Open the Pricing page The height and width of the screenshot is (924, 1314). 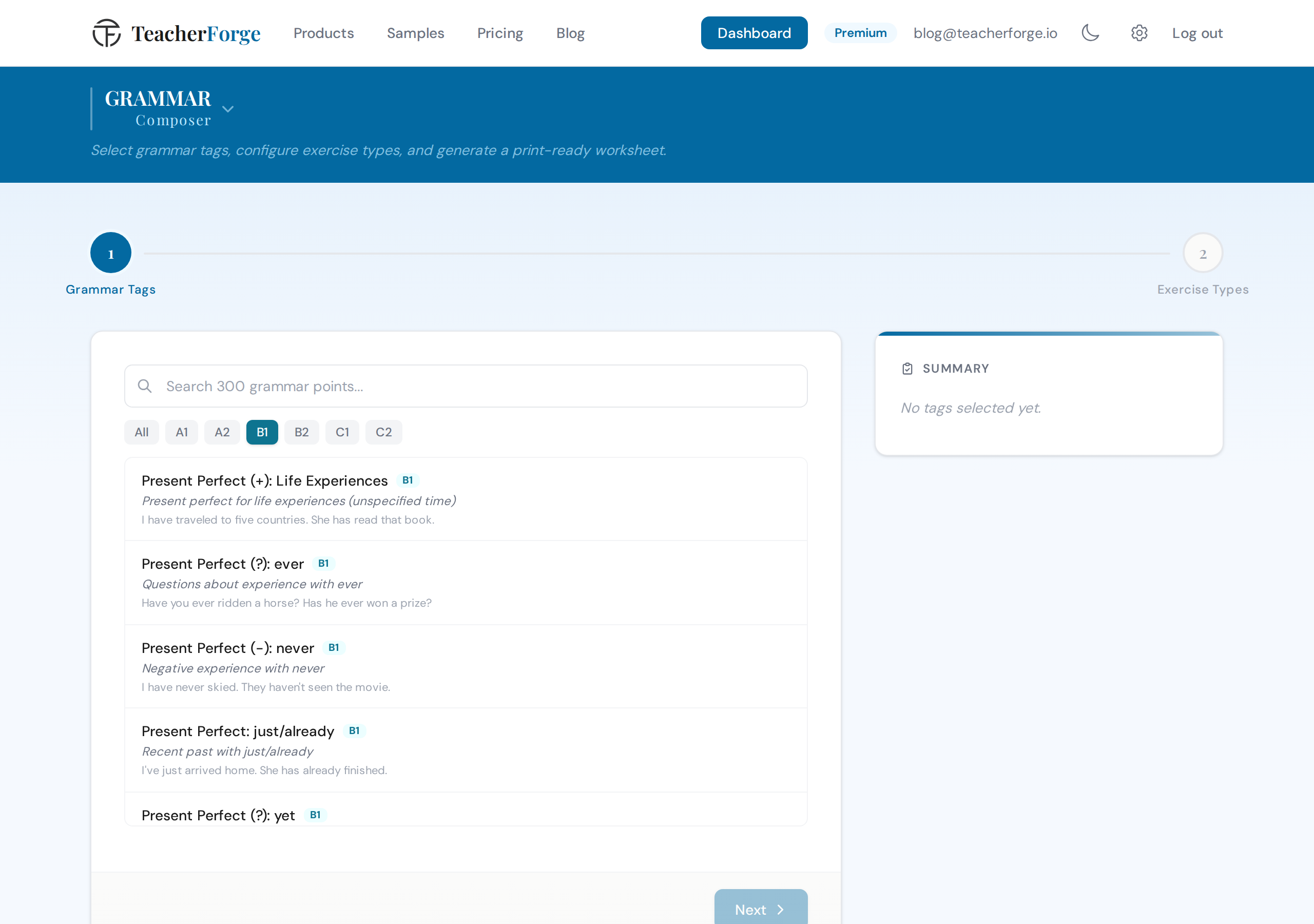[500, 33]
